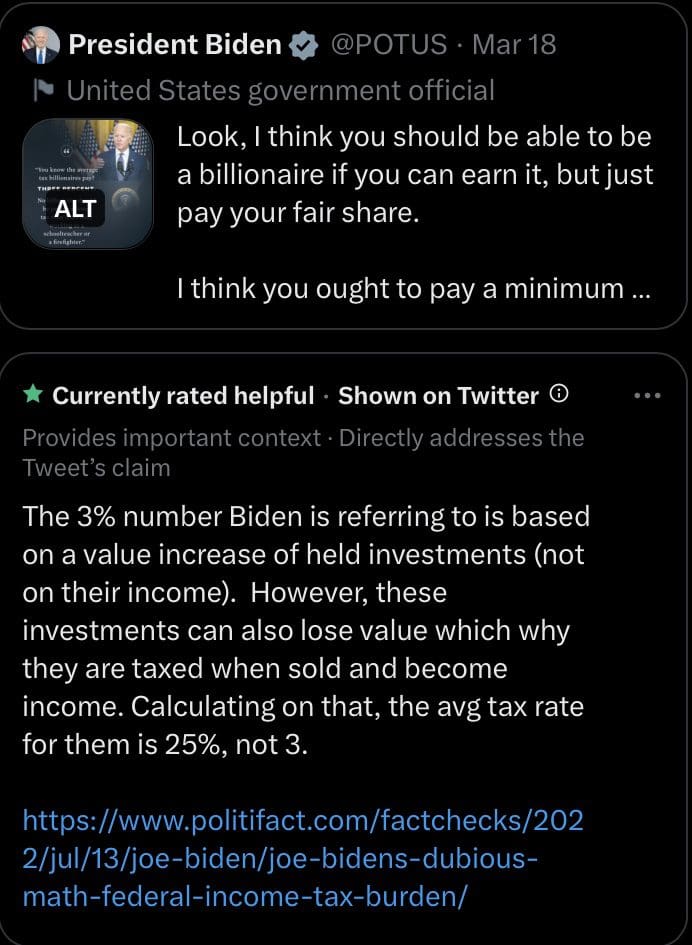Open the three-dot more options menu
Screen dimensions: 692x945
click(x=648, y=395)
